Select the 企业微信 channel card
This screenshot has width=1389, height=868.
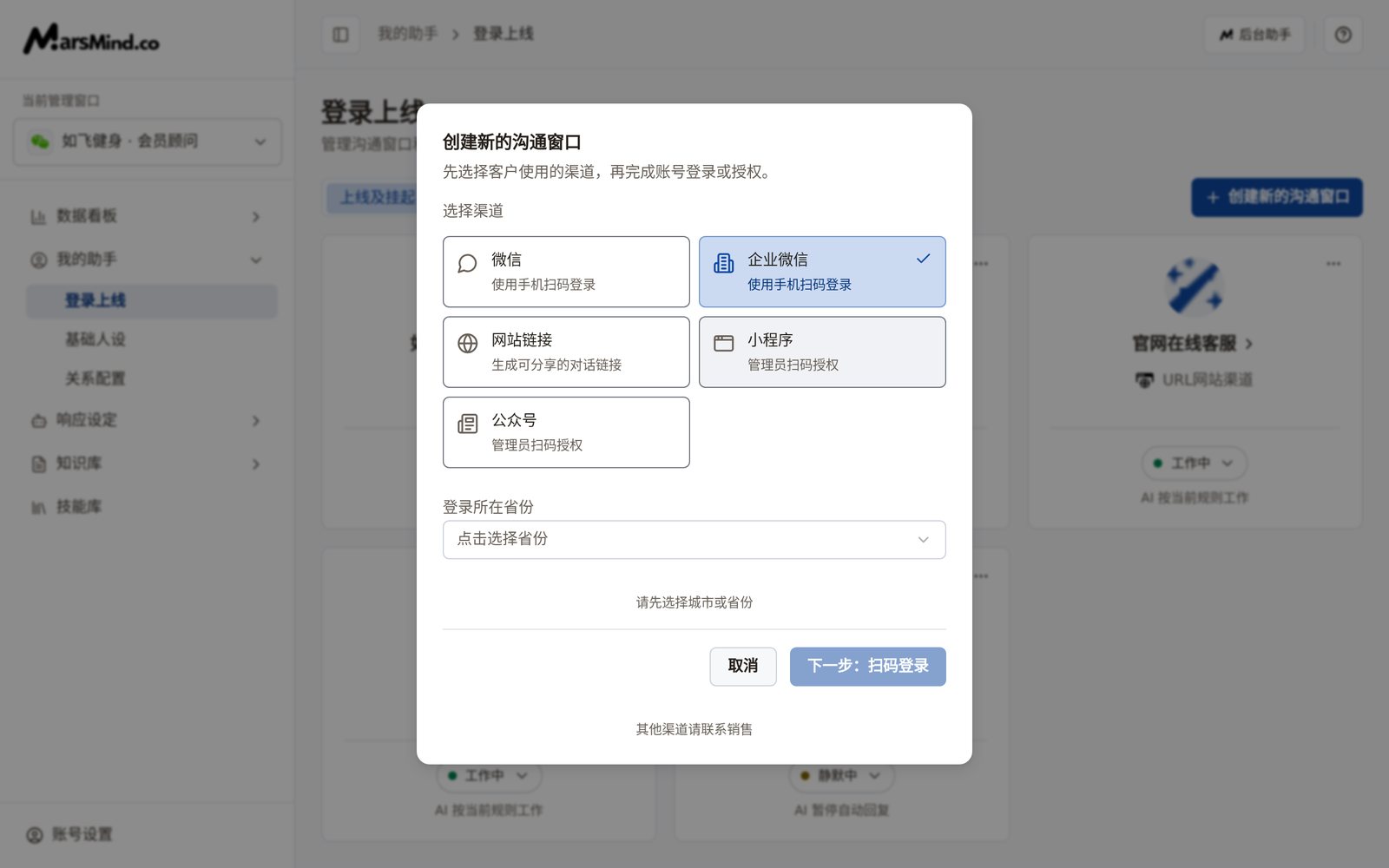tap(822, 272)
